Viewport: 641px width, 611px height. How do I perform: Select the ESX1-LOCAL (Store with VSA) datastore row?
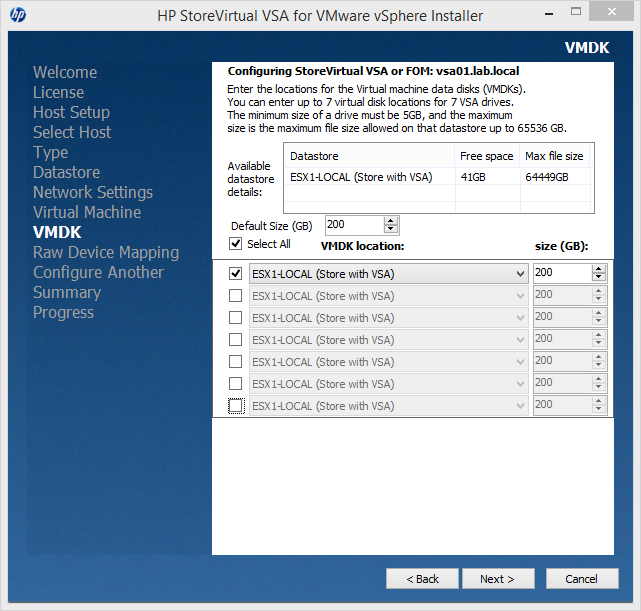coord(437,177)
